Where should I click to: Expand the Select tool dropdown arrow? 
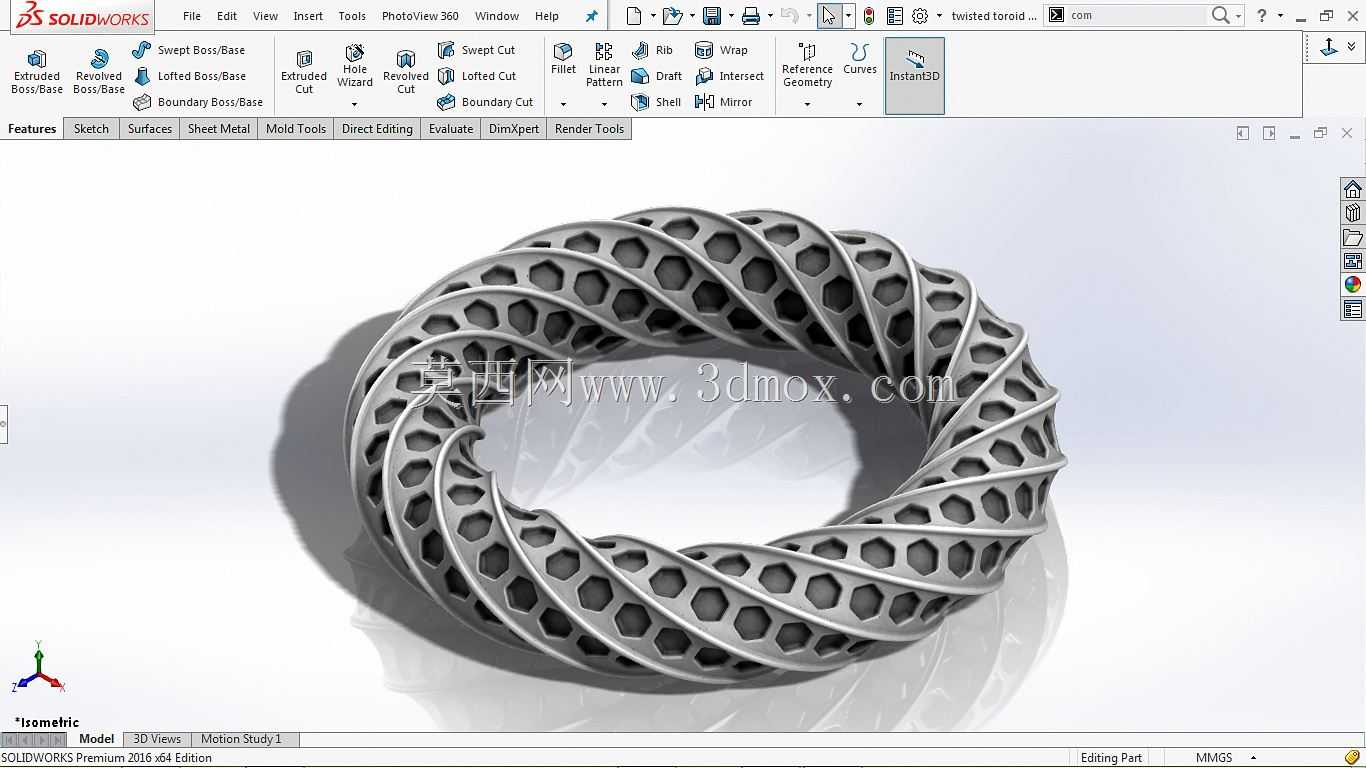tap(848, 16)
